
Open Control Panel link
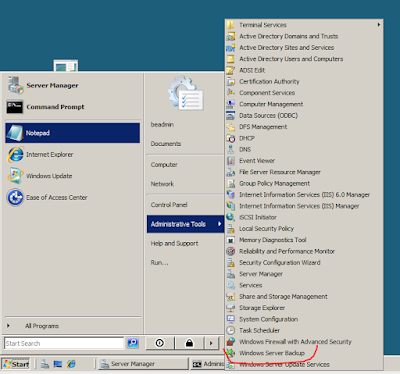click(169, 205)
